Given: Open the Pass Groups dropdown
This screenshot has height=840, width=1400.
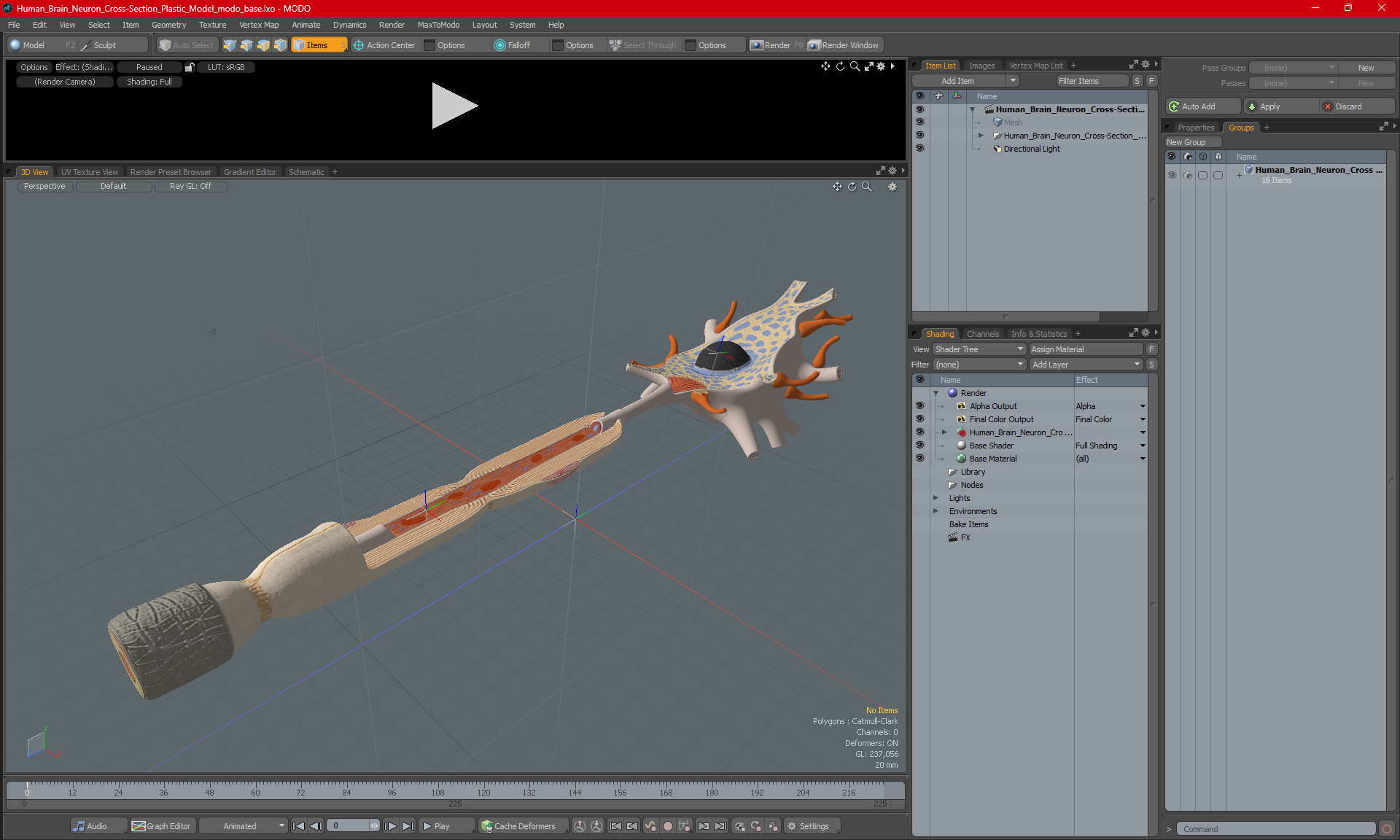Looking at the screenshot, I should point(1294,68).
